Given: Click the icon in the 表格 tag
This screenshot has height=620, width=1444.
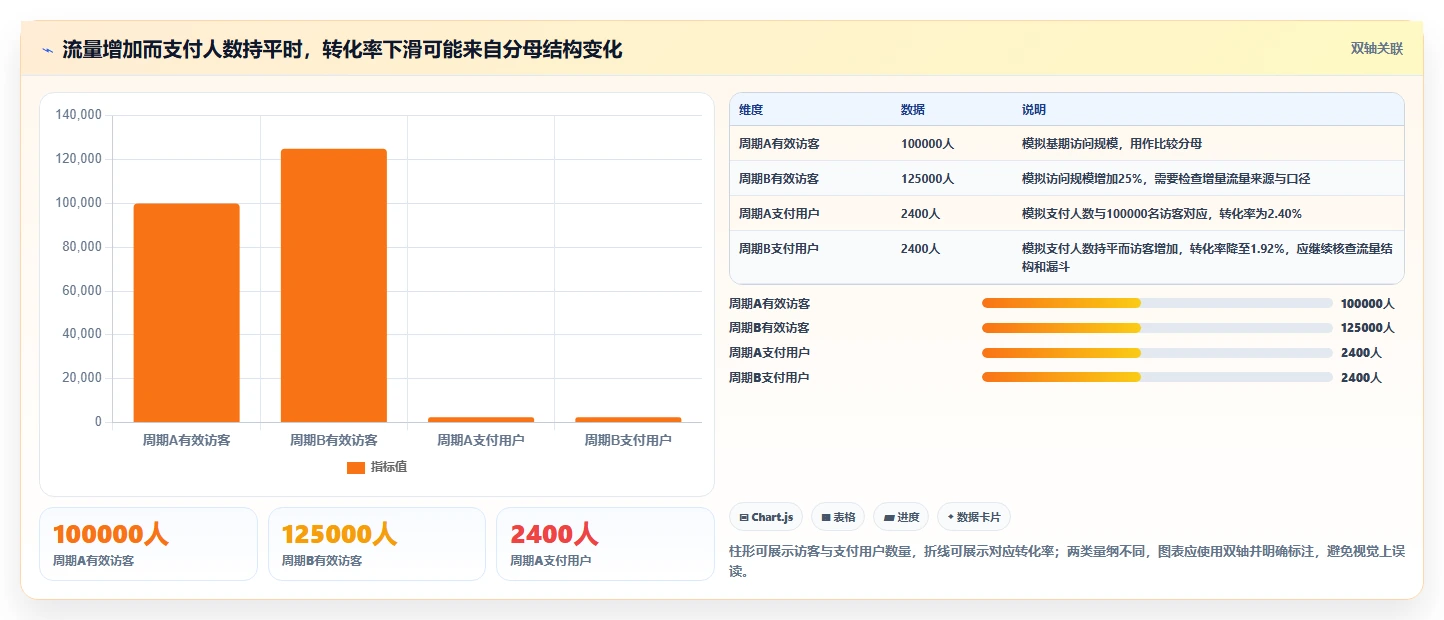Looking at the screenshot, I should [x=826, y=517].
